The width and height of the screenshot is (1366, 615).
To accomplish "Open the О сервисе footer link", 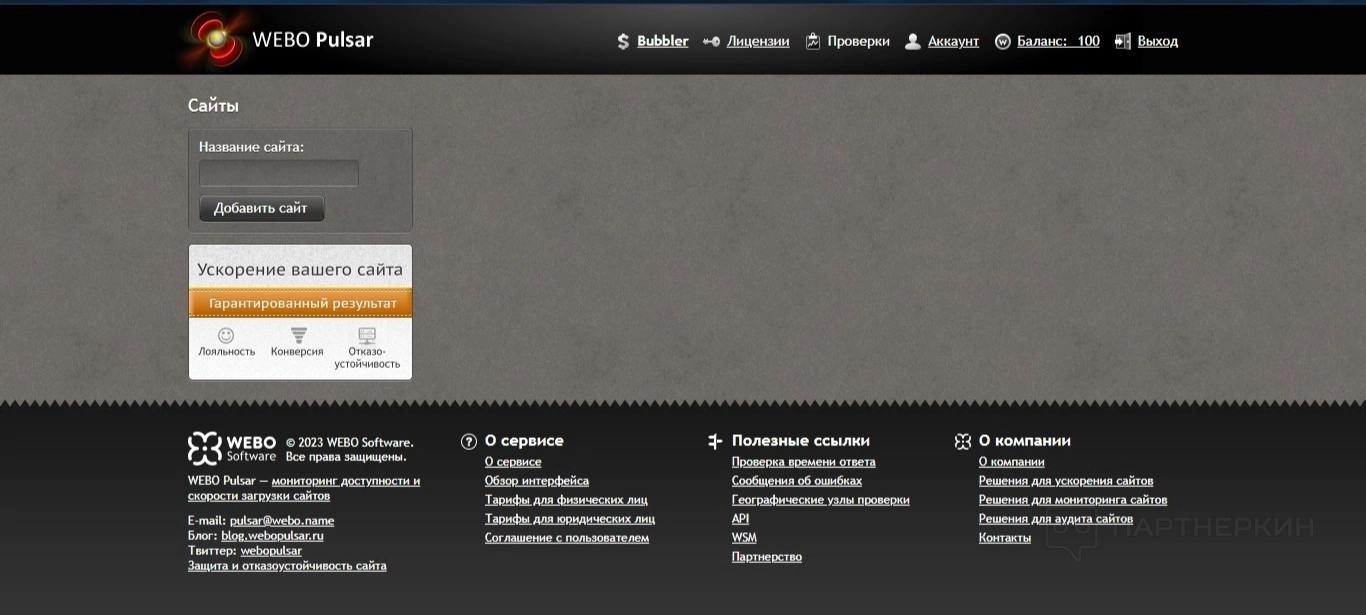I will pos(513,462).
